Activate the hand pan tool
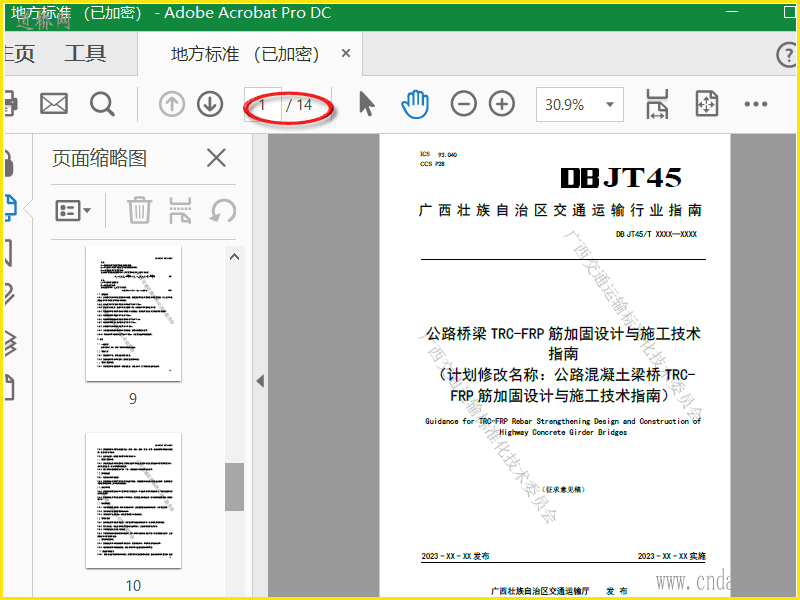Screen dimensions: 800x600 pos(415,104)
